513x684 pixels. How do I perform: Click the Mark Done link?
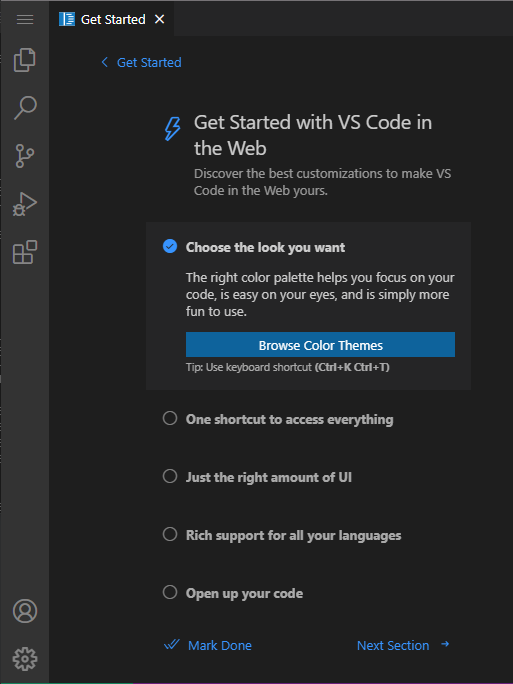(x=220, y=645)
